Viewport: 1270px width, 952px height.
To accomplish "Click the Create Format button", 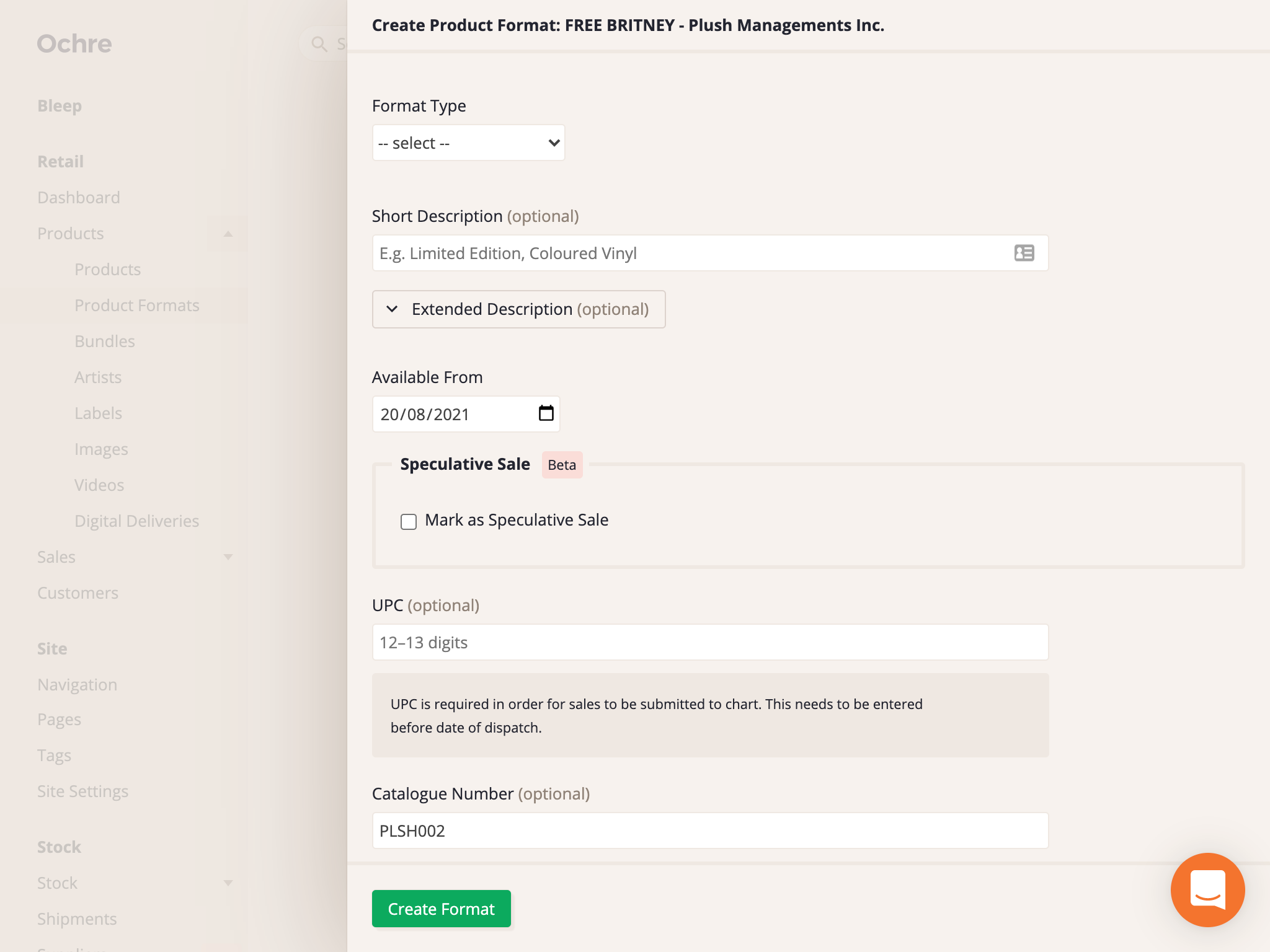I will (x=442, y=909).
